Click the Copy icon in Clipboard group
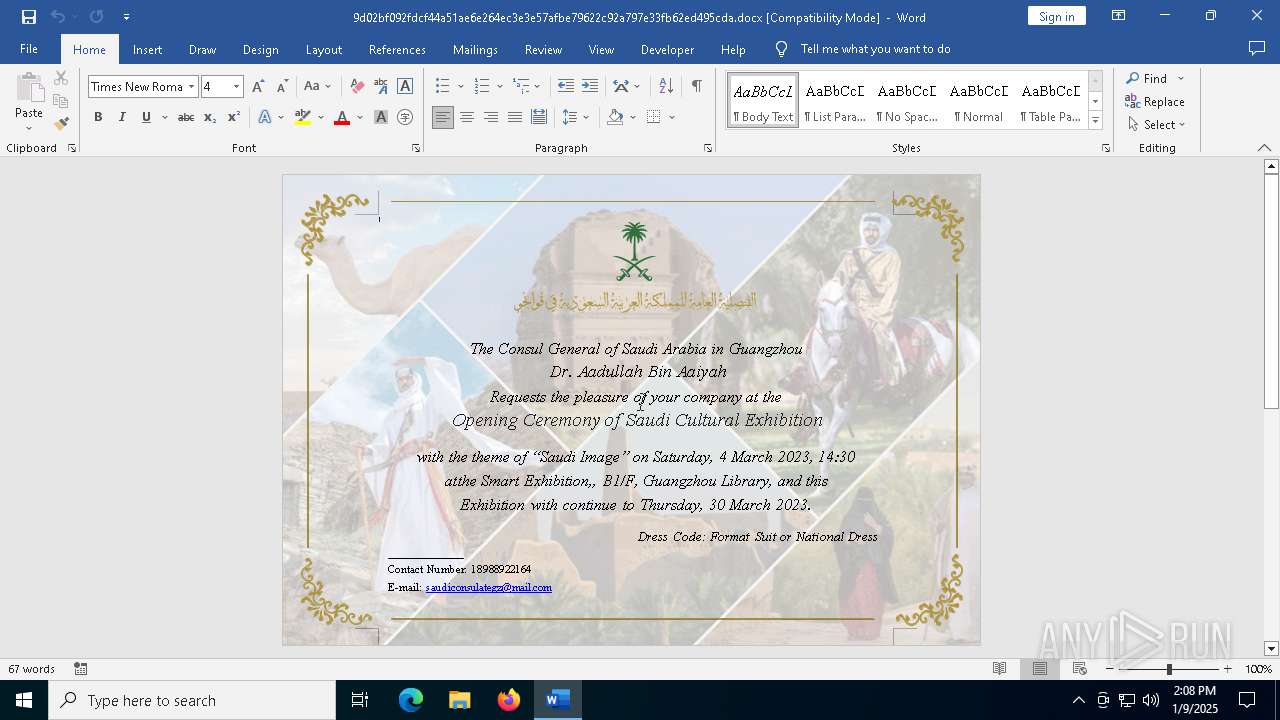 pyautogui.click(x=61, y=101)
